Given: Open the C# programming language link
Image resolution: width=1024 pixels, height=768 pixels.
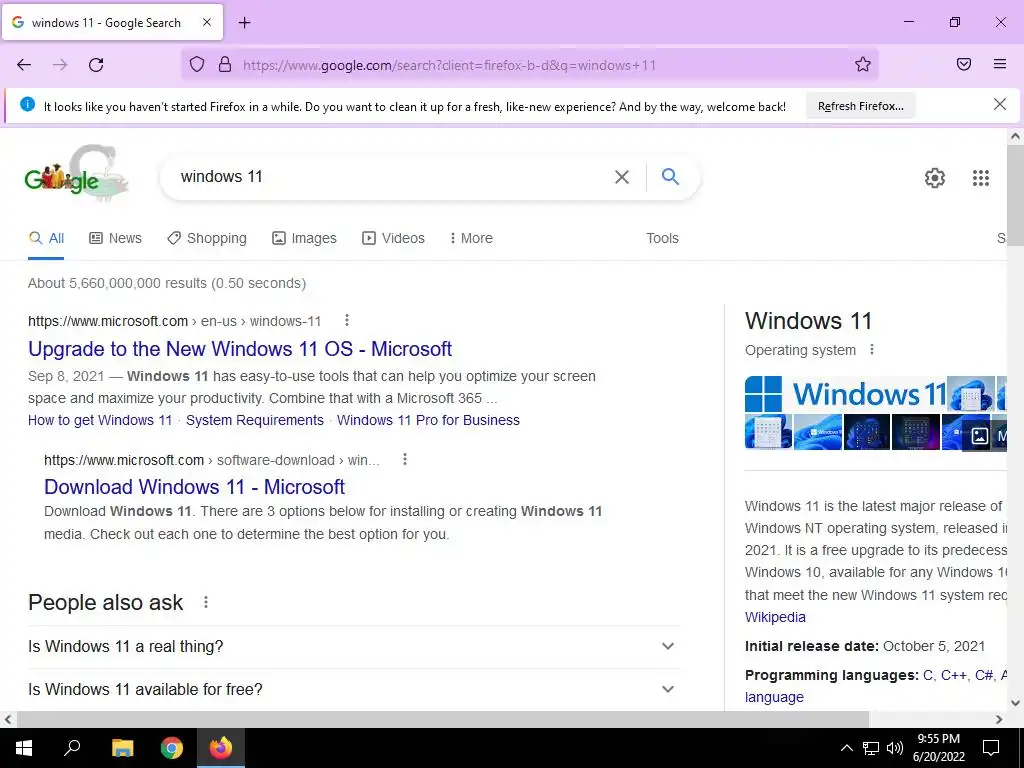Looking at the screenshot, I should coord(984,675).
